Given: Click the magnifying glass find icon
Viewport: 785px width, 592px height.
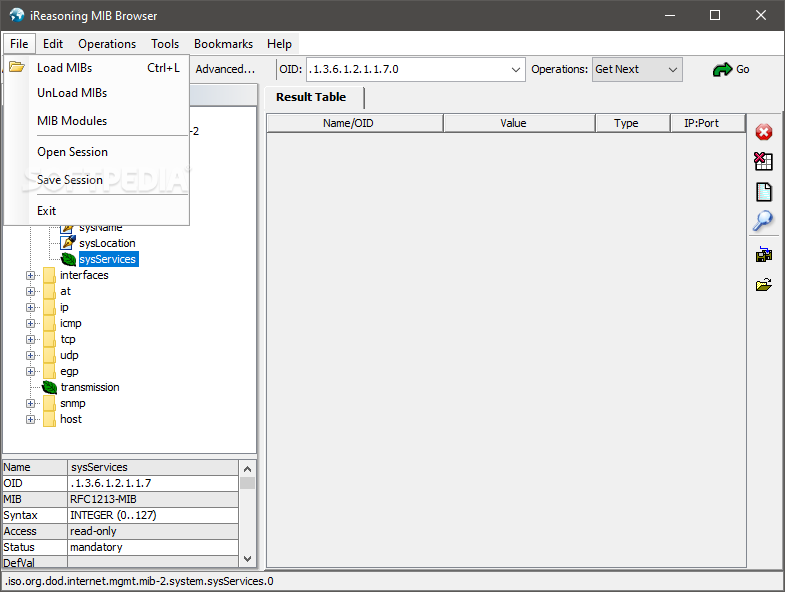Looking at the screenshot, I should 763,220.
